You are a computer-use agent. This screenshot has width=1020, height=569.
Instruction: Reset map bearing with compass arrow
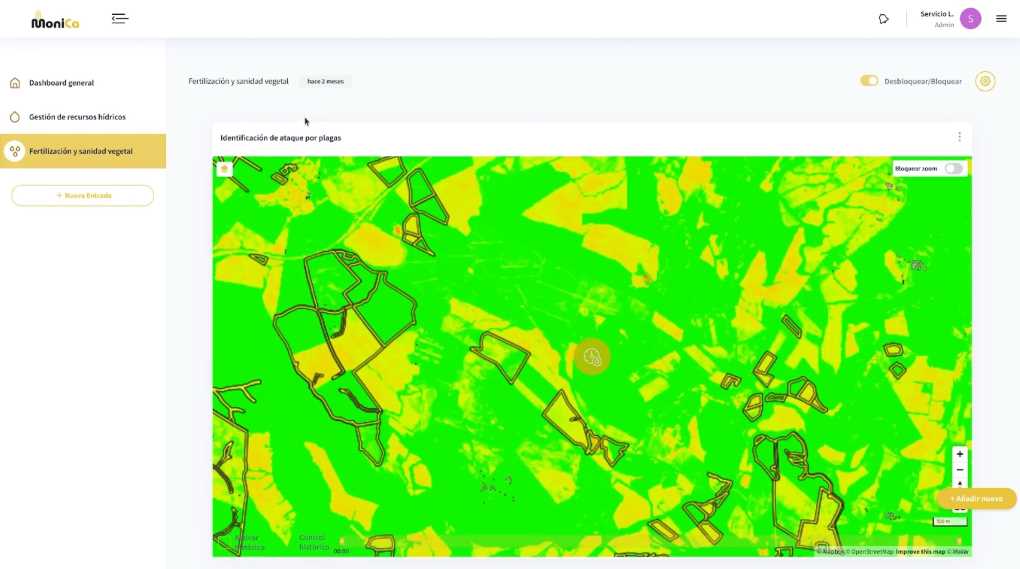click(960, 484)
